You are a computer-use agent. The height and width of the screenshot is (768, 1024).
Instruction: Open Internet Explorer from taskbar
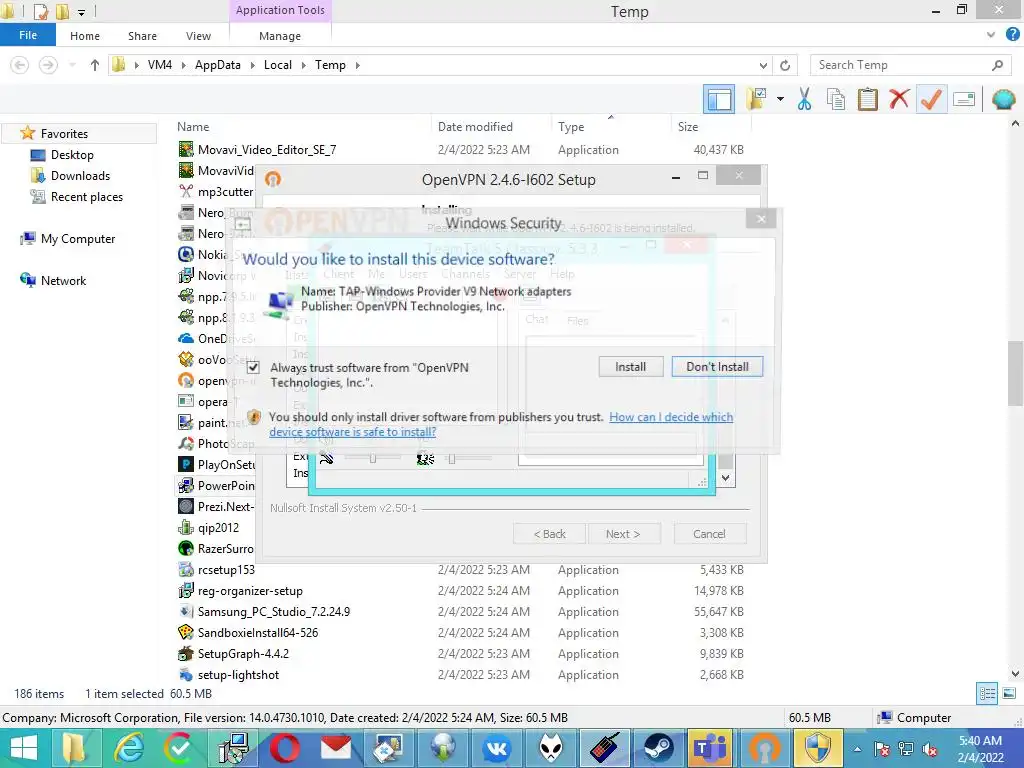(x=130, y=748)
